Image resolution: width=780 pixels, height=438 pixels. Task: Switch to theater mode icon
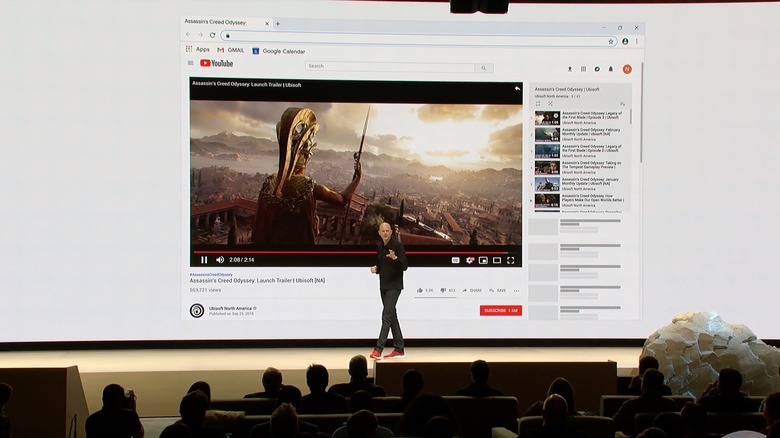click(496, 260)
